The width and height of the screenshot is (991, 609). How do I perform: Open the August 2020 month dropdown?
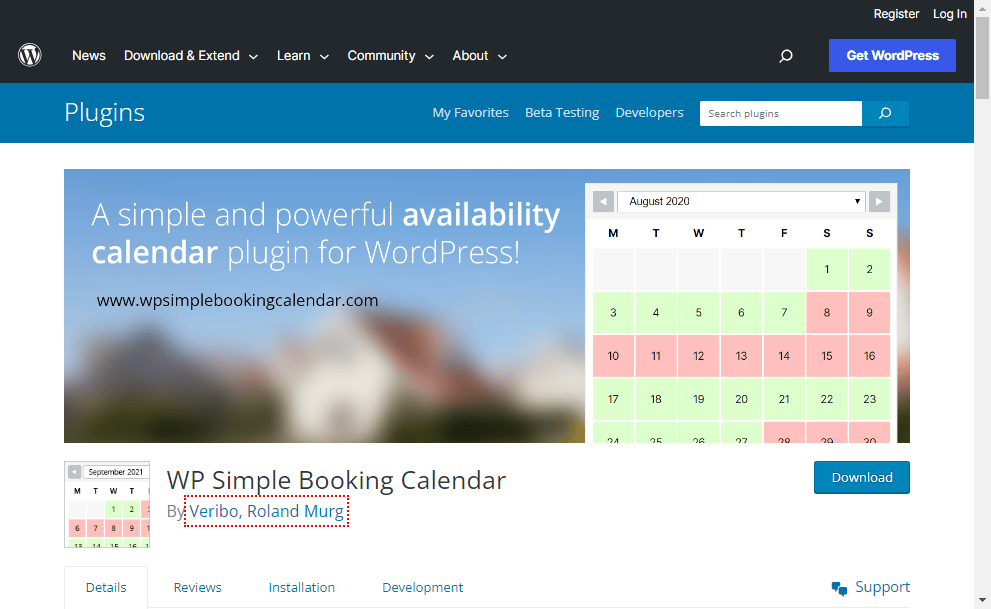point(741,202)
